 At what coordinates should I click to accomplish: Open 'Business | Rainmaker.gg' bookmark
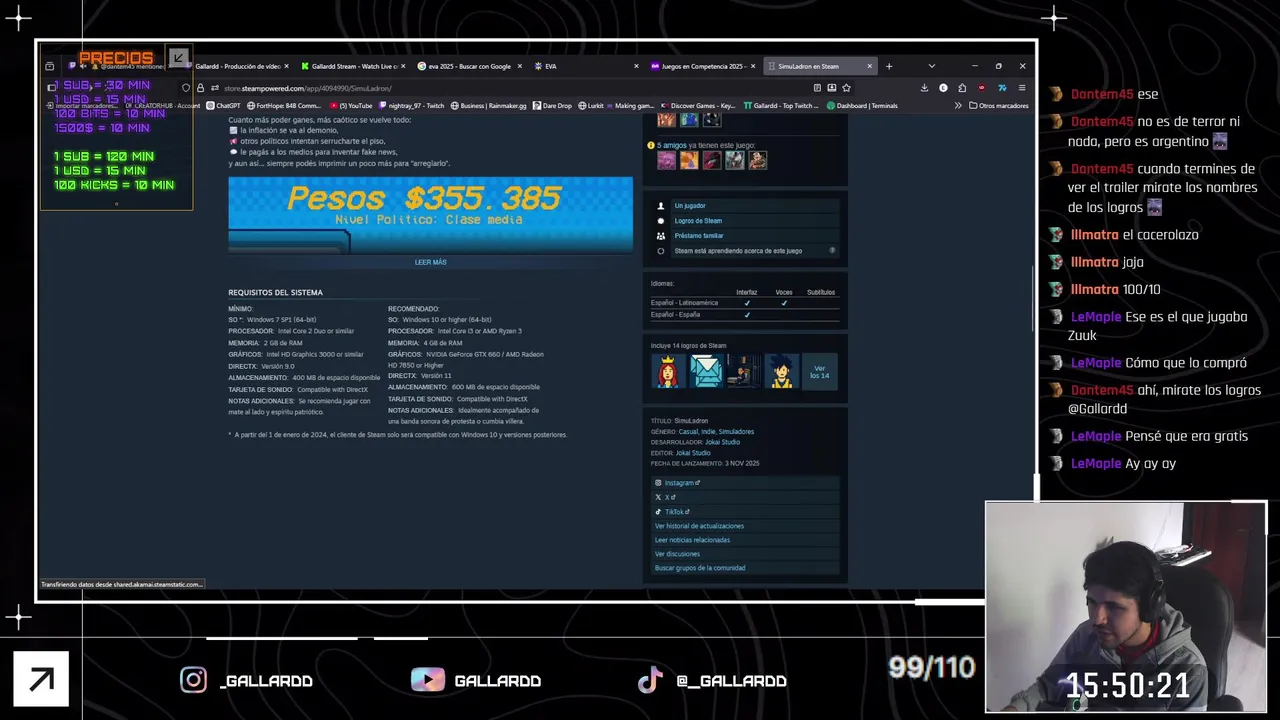[x=488, y=105]
